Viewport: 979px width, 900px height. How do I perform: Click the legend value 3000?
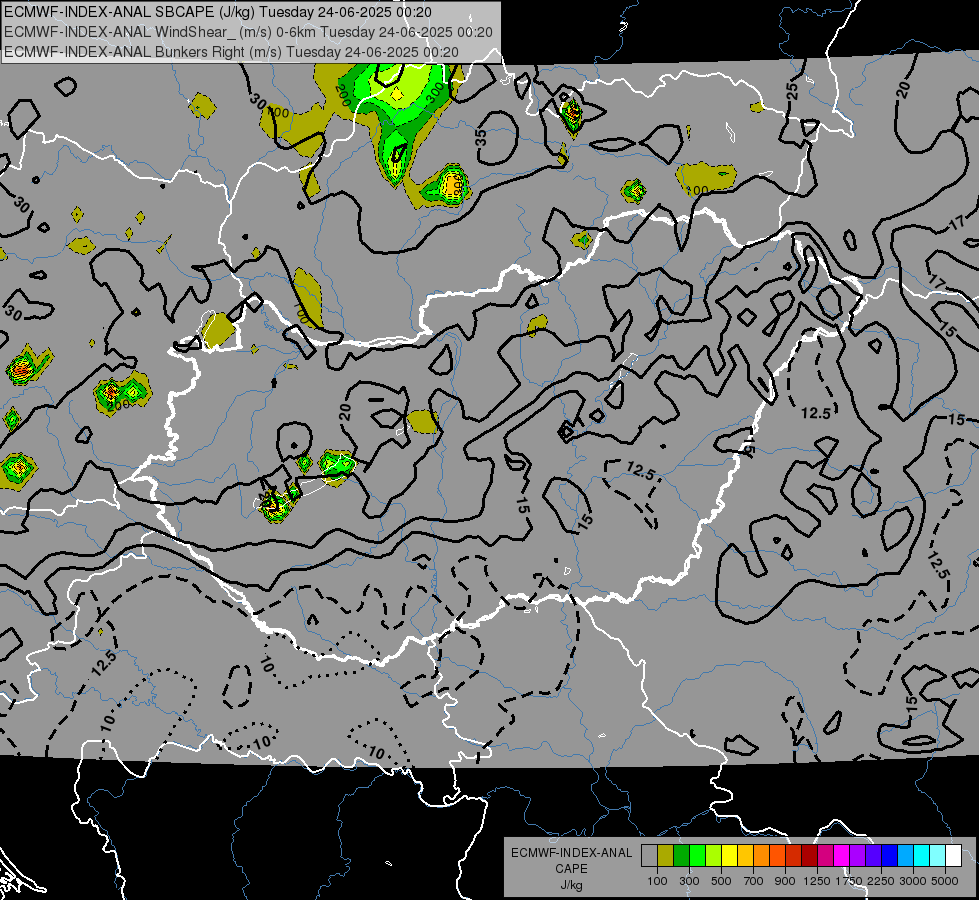[x=913, y=881]
